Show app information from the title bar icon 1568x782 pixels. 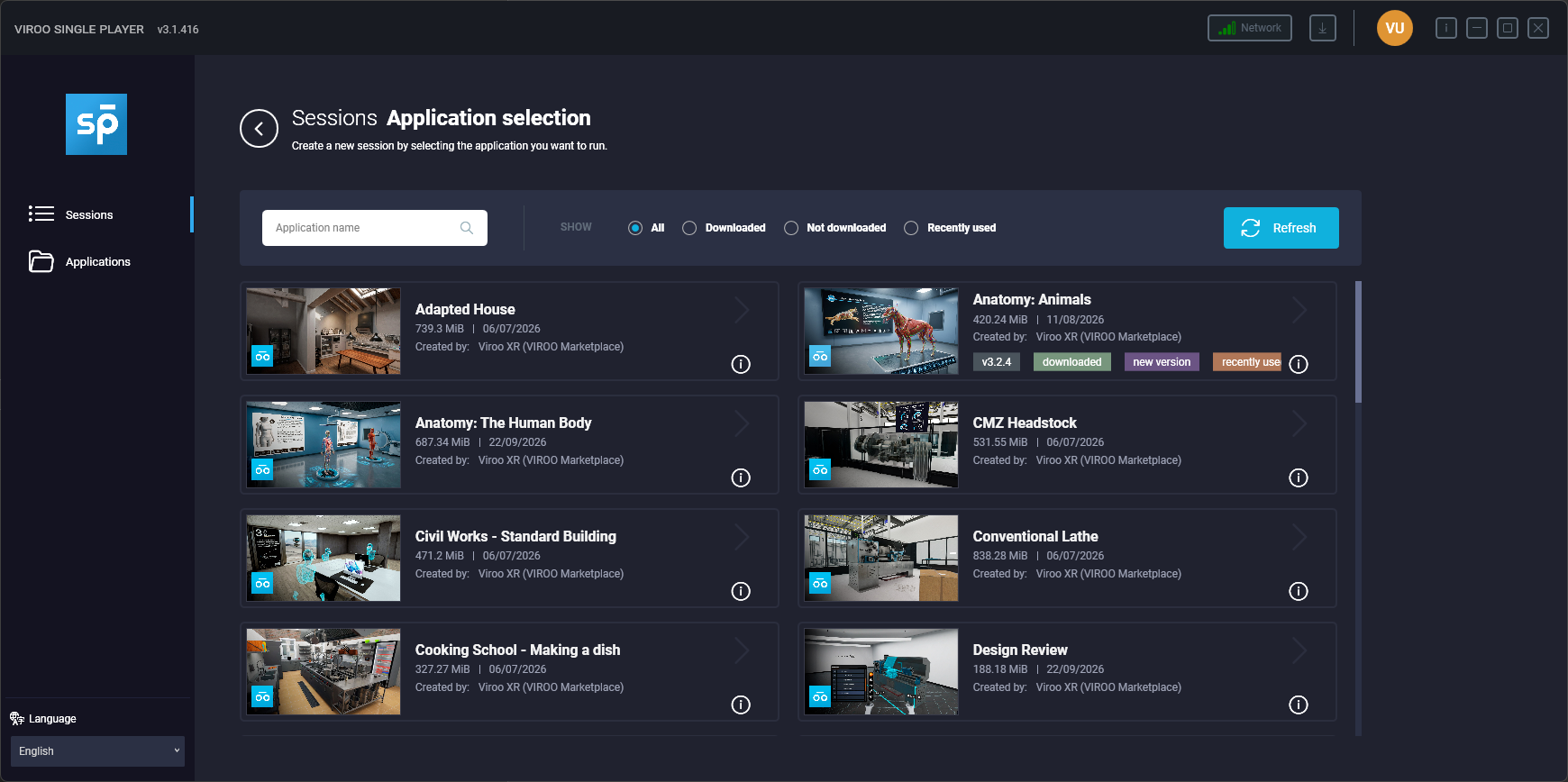(x=1446, y=28)
